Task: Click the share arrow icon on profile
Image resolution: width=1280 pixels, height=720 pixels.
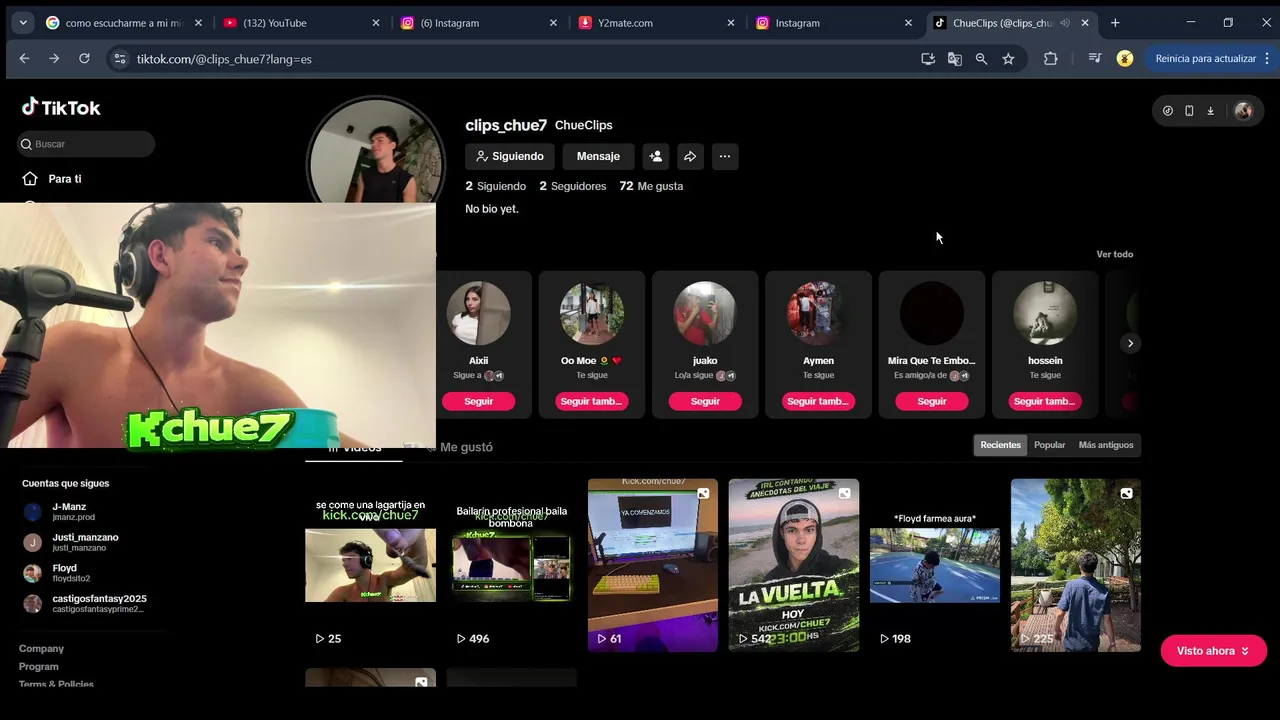Action: pyautogui.click(x=690, y=156)
